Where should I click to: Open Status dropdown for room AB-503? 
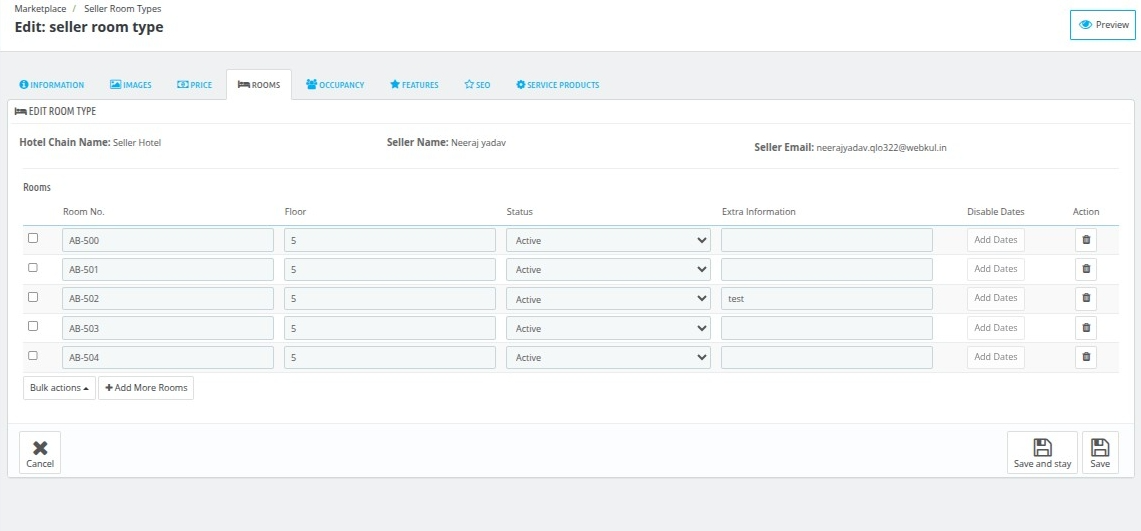pyautogui.click(x=608, y=328)
